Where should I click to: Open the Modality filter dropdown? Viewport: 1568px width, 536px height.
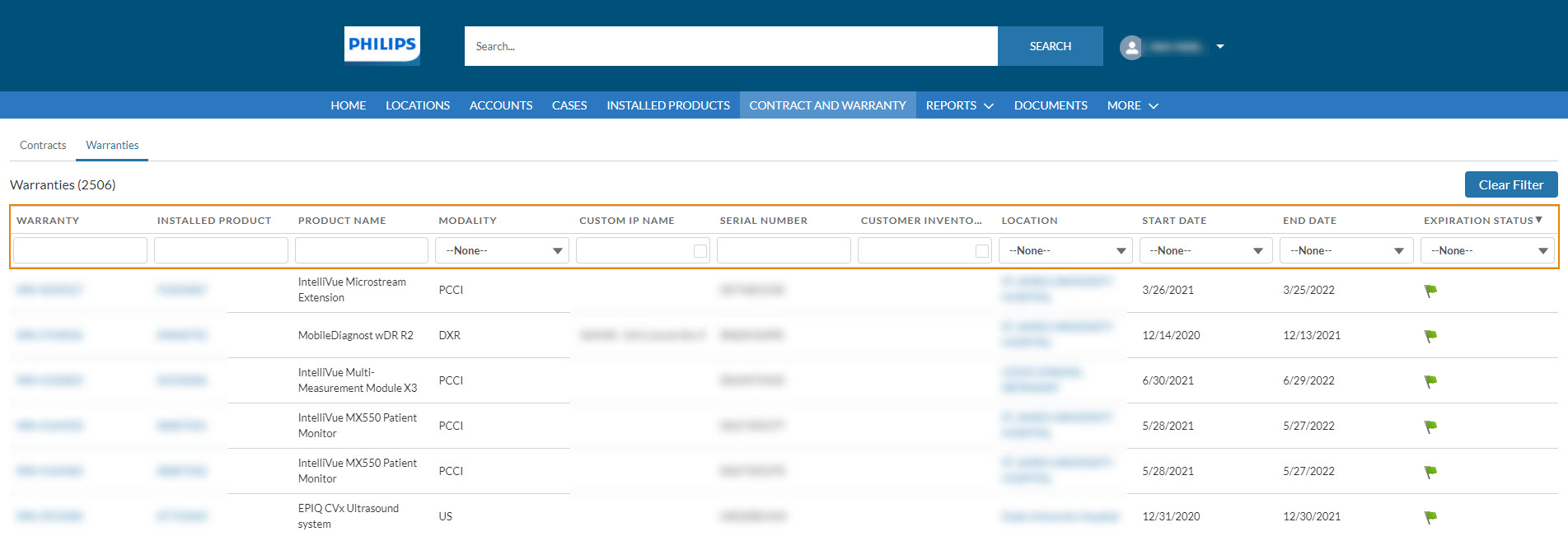502,250
